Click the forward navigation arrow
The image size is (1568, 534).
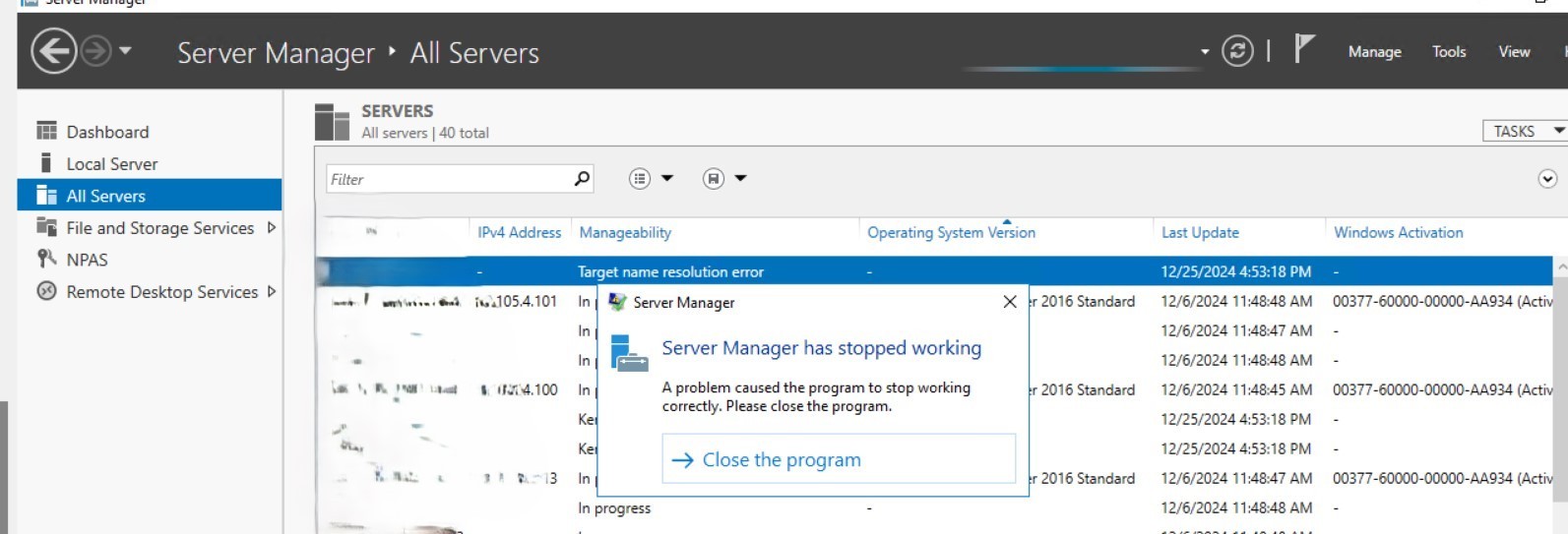click(95, 51)
